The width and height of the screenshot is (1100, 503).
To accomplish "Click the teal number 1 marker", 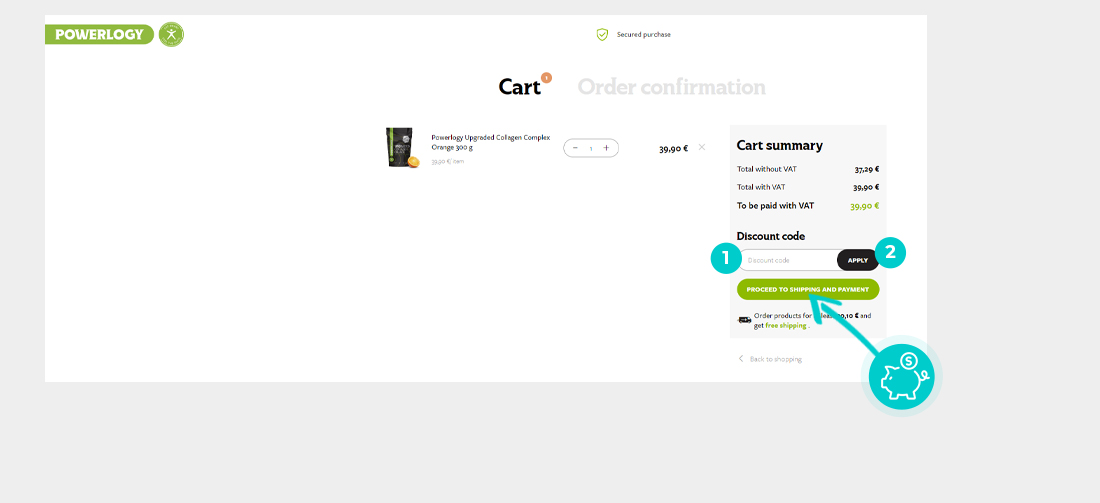I will tap(725, 257).
